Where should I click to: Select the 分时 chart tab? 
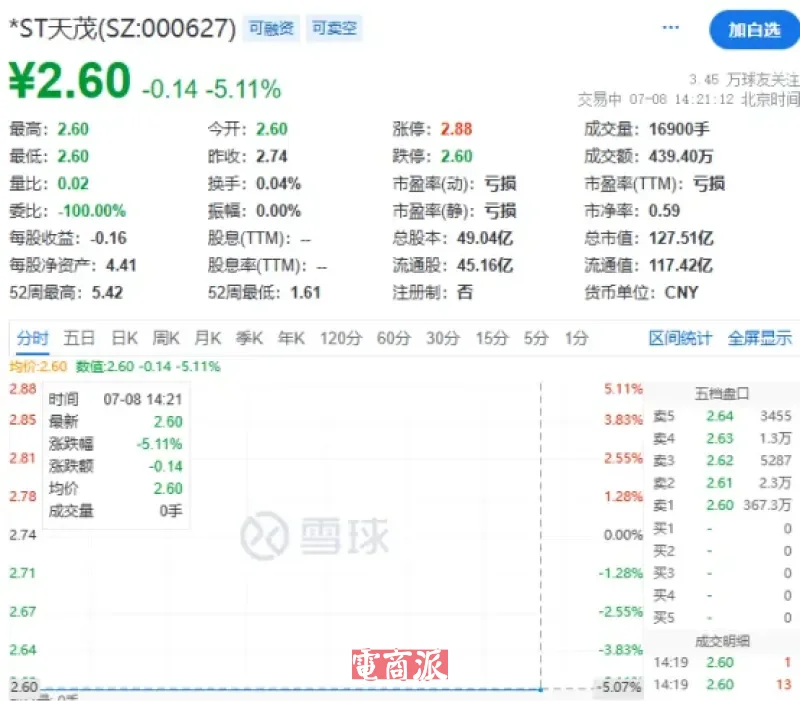[33, 338]
